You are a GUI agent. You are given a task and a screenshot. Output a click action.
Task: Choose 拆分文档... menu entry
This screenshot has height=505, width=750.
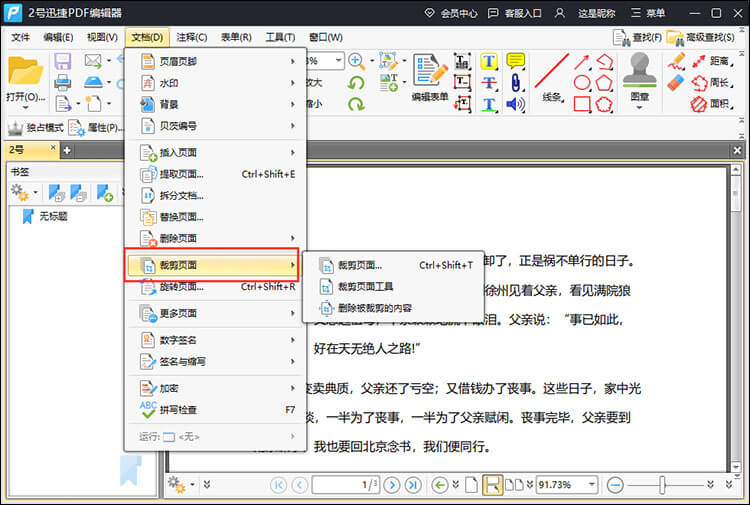click(x=216, y=196)
